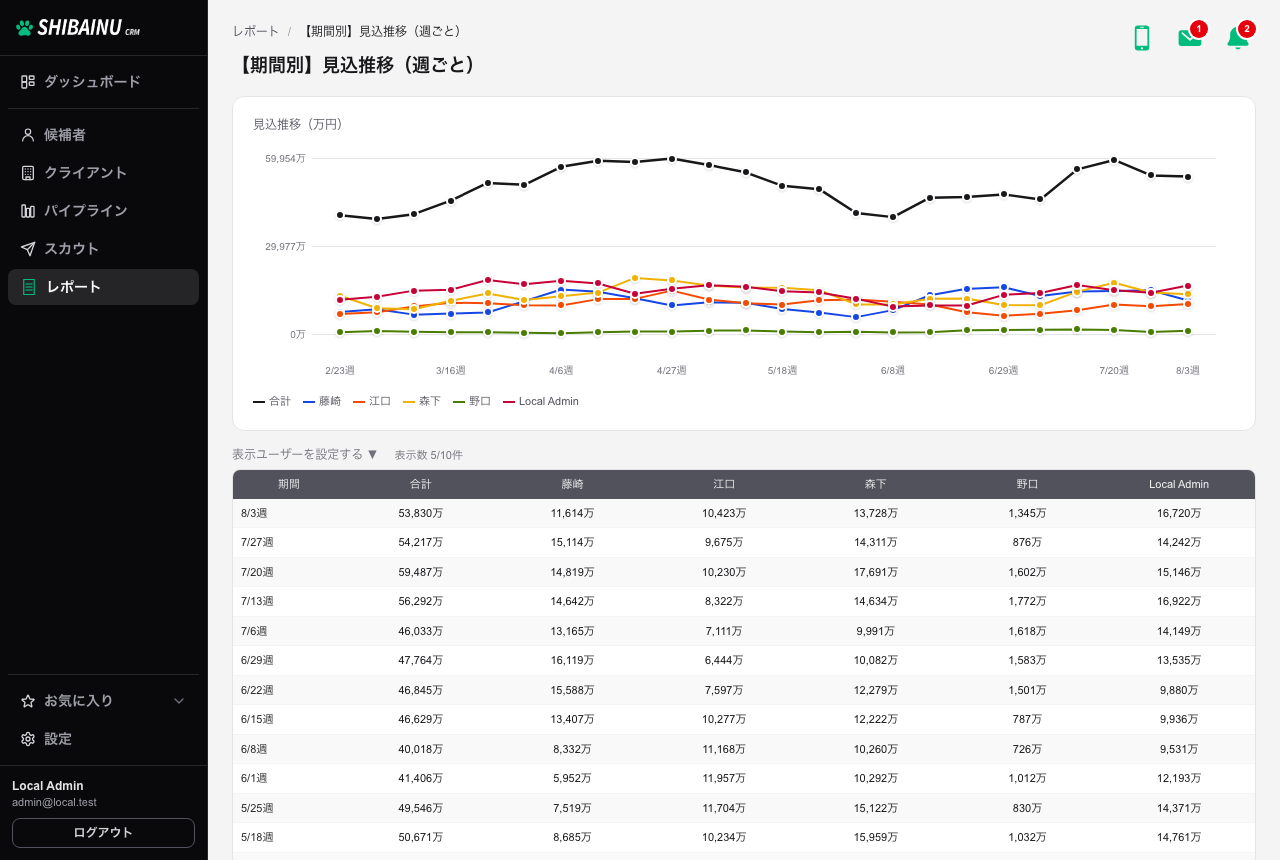The width and height of the screenshot is (1280, 860).
Task: Click the 17,691万 cell in 森下 column
Action: point(876,572)
